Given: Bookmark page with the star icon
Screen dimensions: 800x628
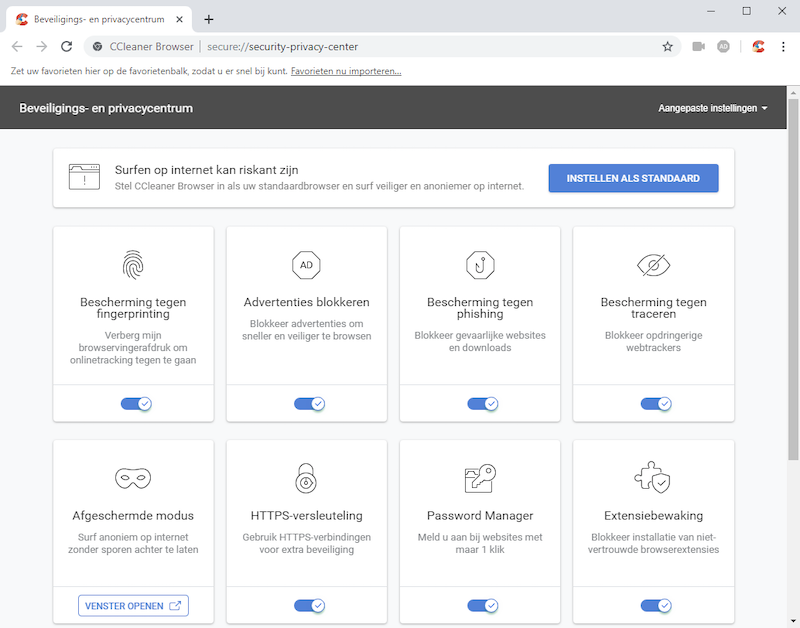Looking at the screenshot, I should point(667,46).
